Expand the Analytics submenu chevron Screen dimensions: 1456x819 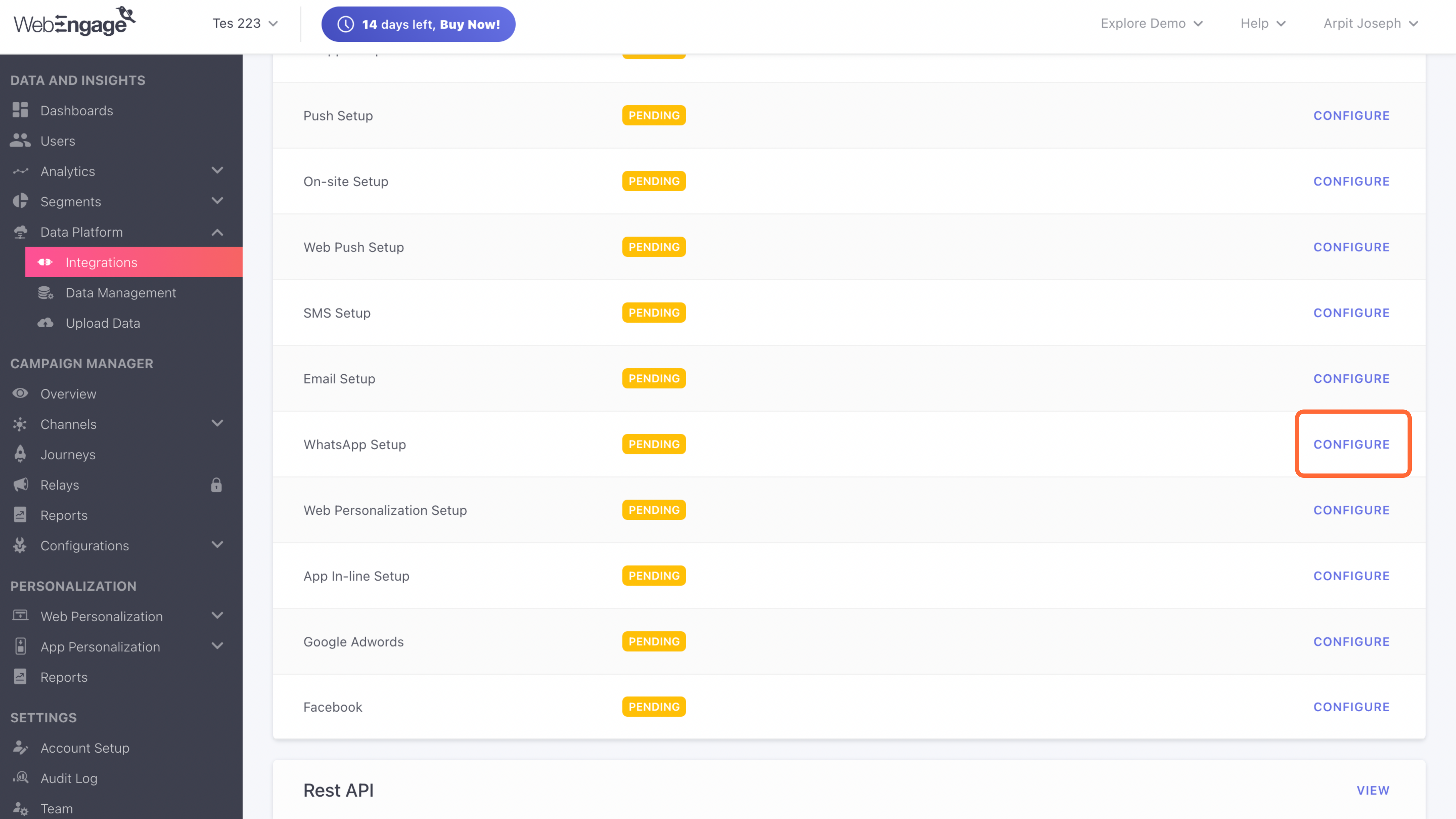point(217,170)
